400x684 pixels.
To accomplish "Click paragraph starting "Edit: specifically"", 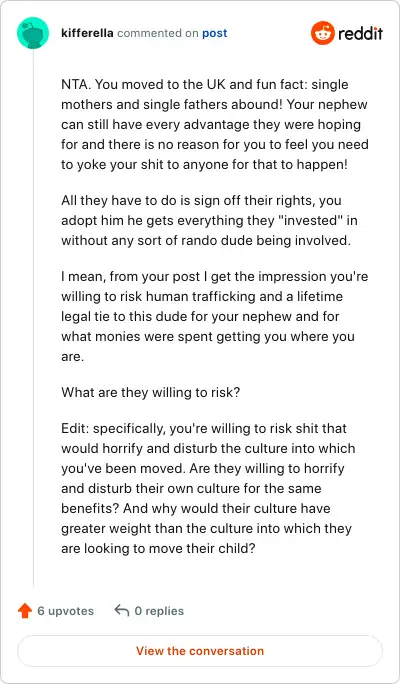I will (208, 488).
